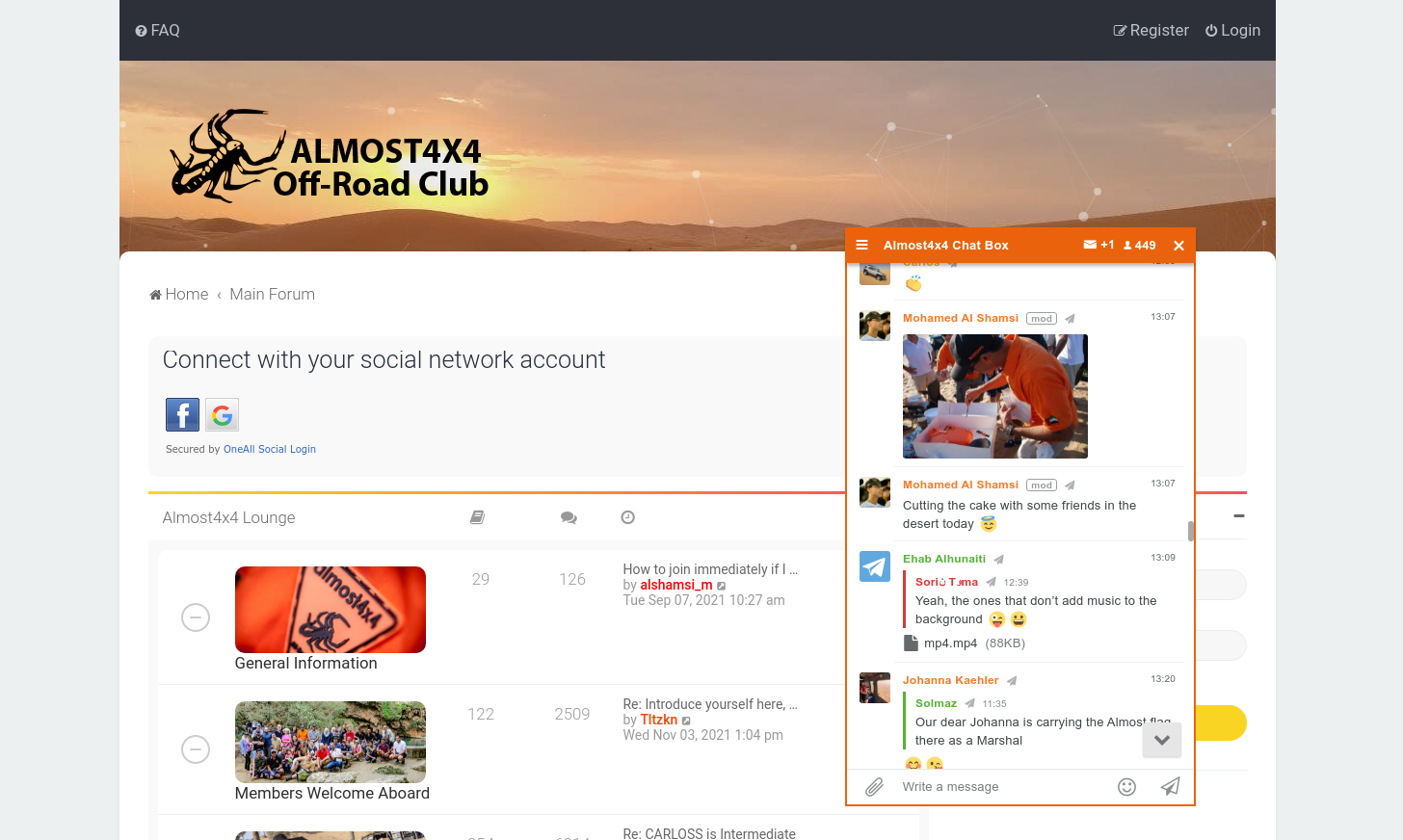Image resolution: width=1403 pixels, height=840 pixels.
Task: Open cake cutting photo in chat
Action: [x=995, y=396]
